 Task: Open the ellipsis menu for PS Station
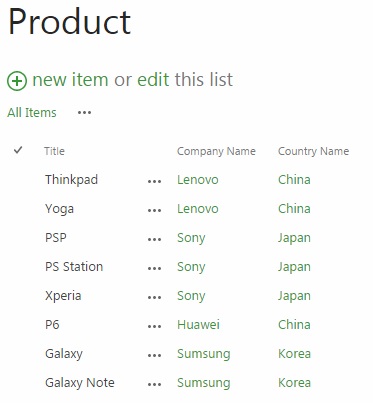pos(154,268)
